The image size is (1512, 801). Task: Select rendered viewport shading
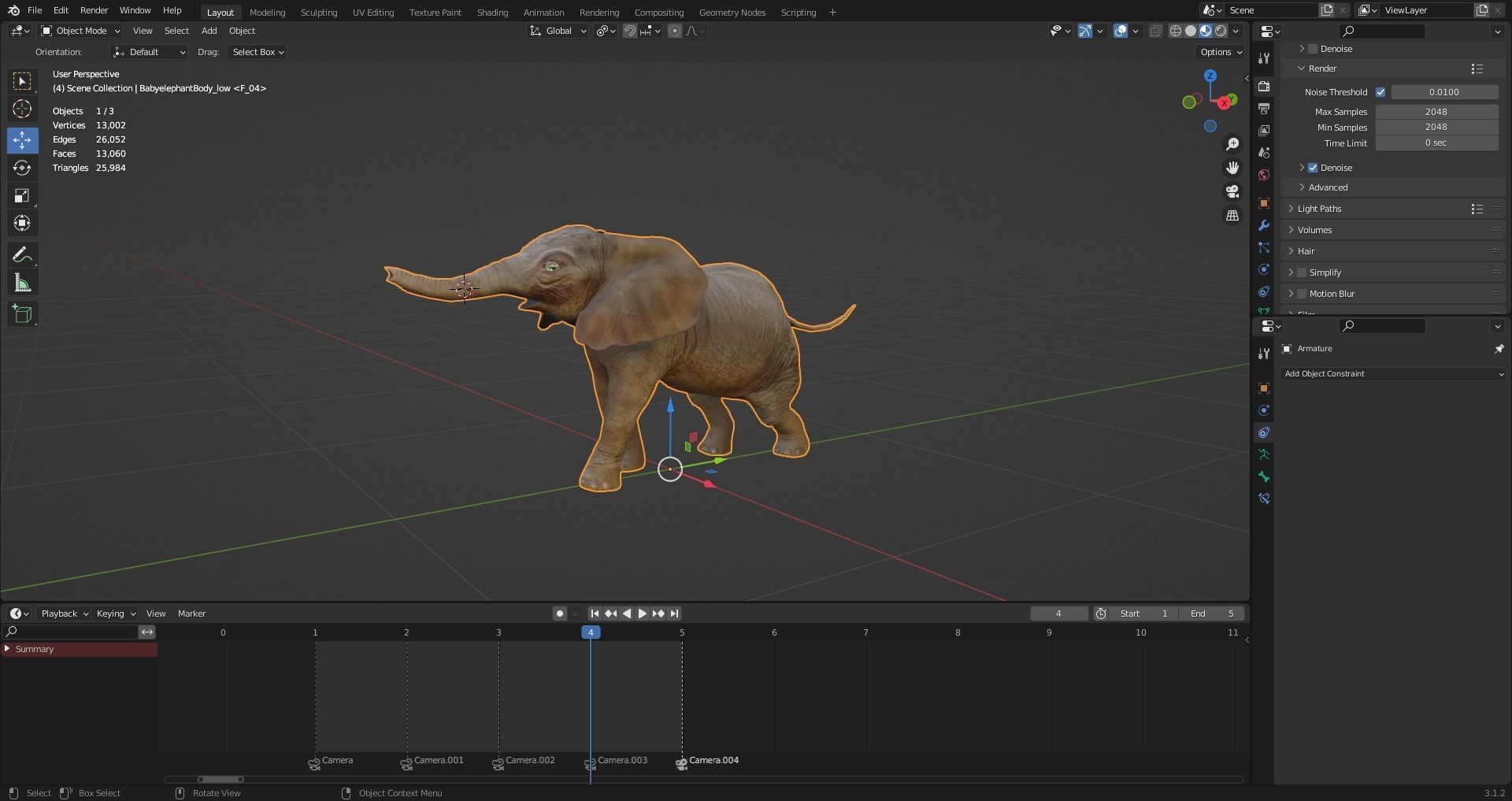tap(1221, 31)
